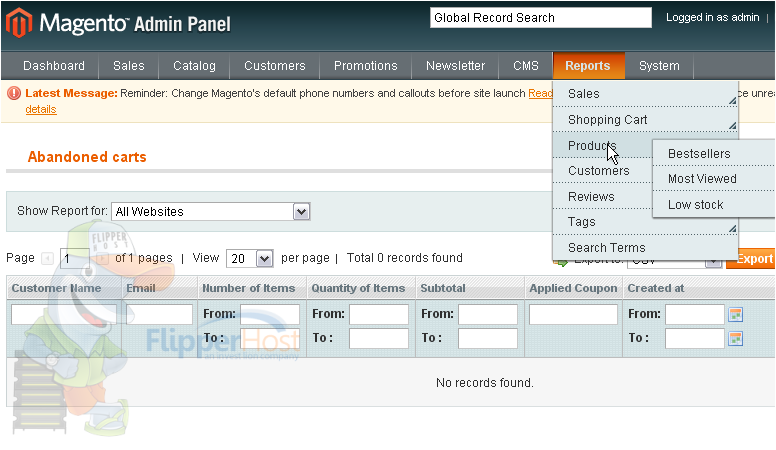Click the Magento logo icon

tap(19, 23)
